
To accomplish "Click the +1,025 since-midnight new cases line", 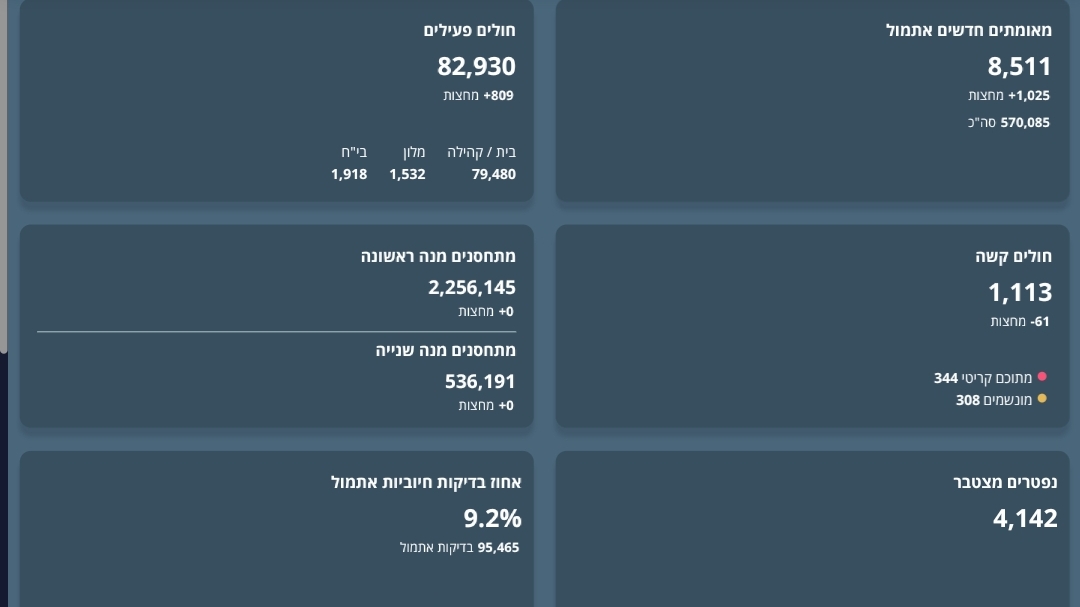I will (1009, 96).
